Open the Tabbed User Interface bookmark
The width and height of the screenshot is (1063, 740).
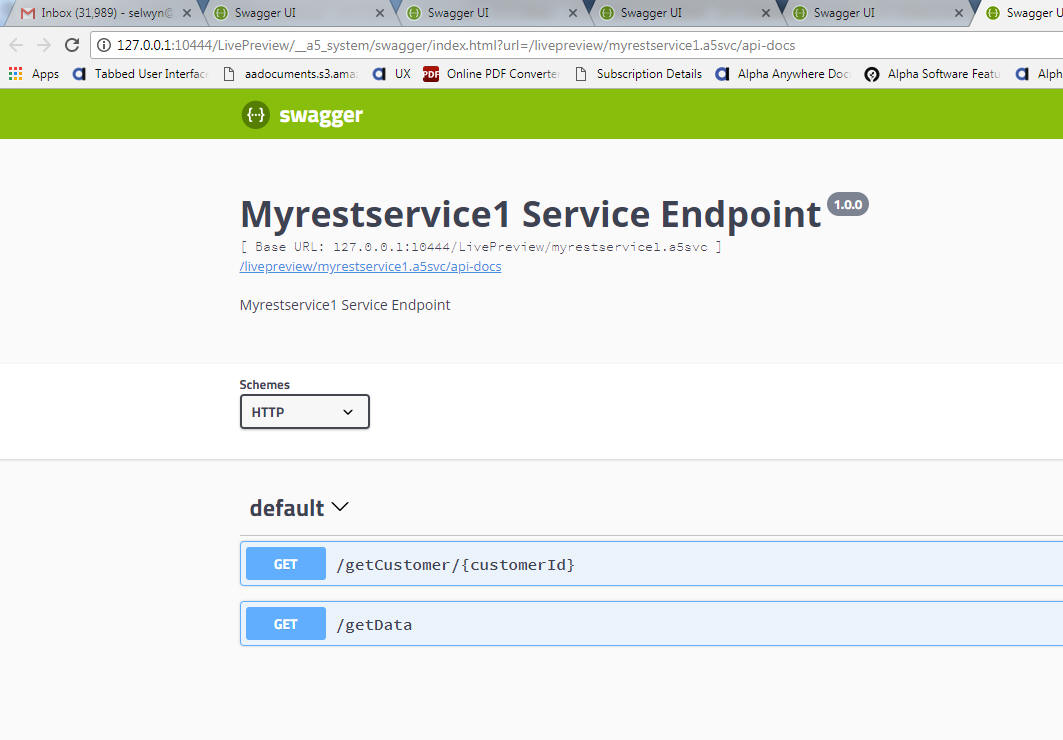pyautogui.click(x=140, y=74)
